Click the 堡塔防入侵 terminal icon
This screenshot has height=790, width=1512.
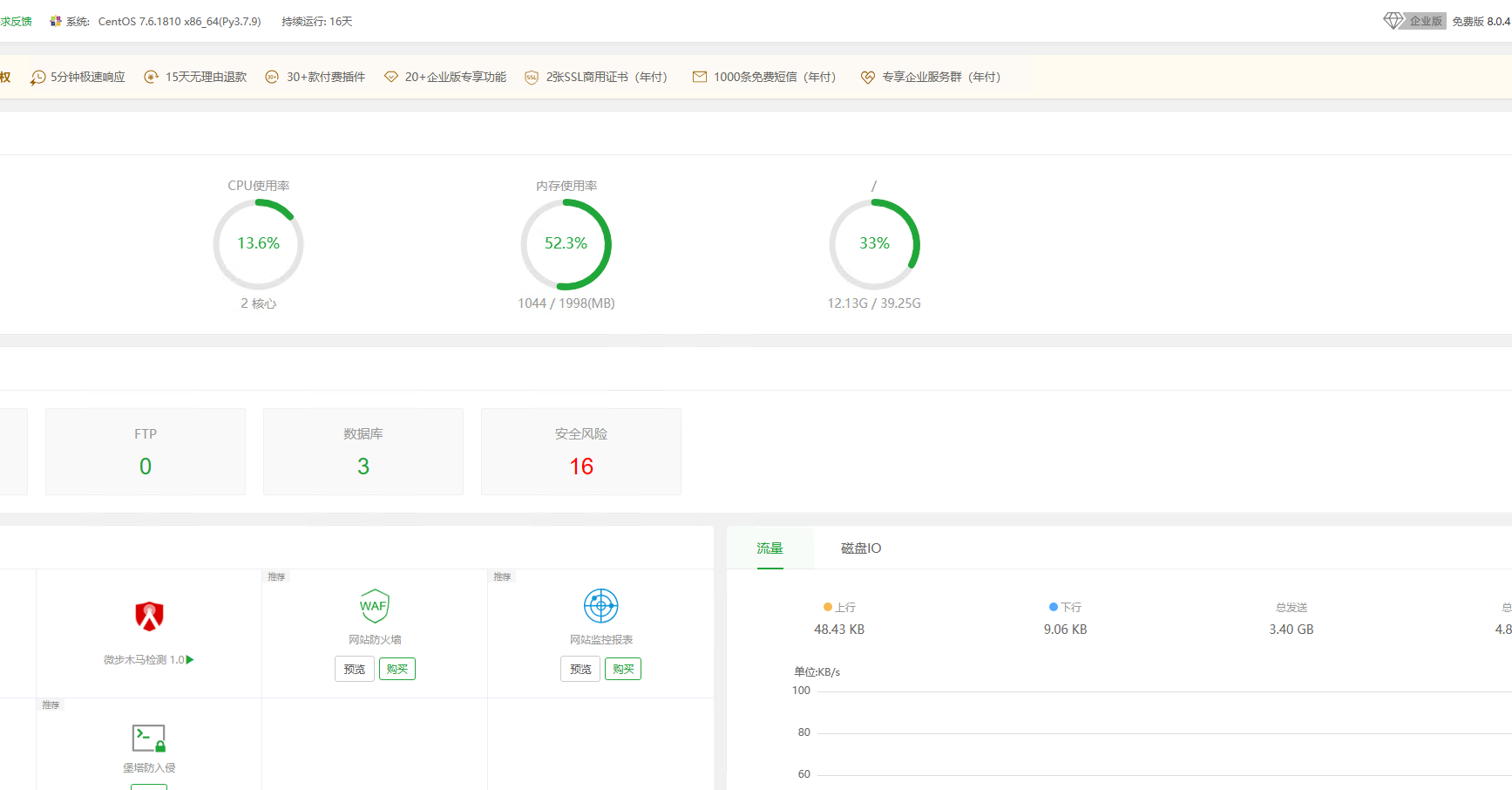point(149,739)
